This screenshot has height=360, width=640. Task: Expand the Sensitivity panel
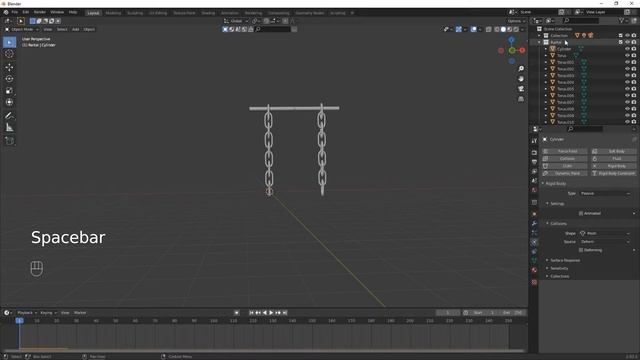point(559,268)
